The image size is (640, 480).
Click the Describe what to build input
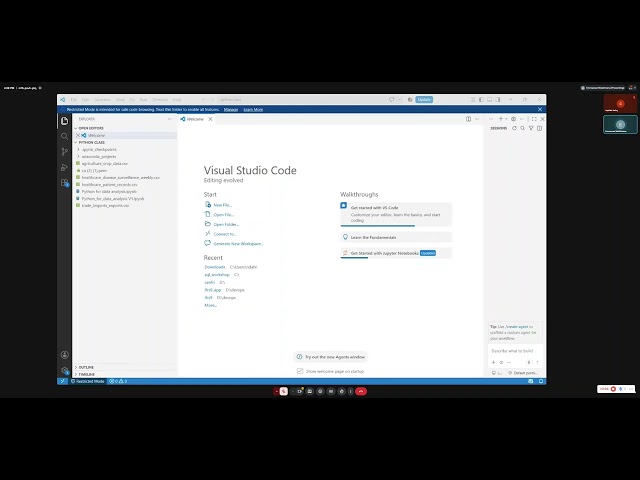(515, 351)
